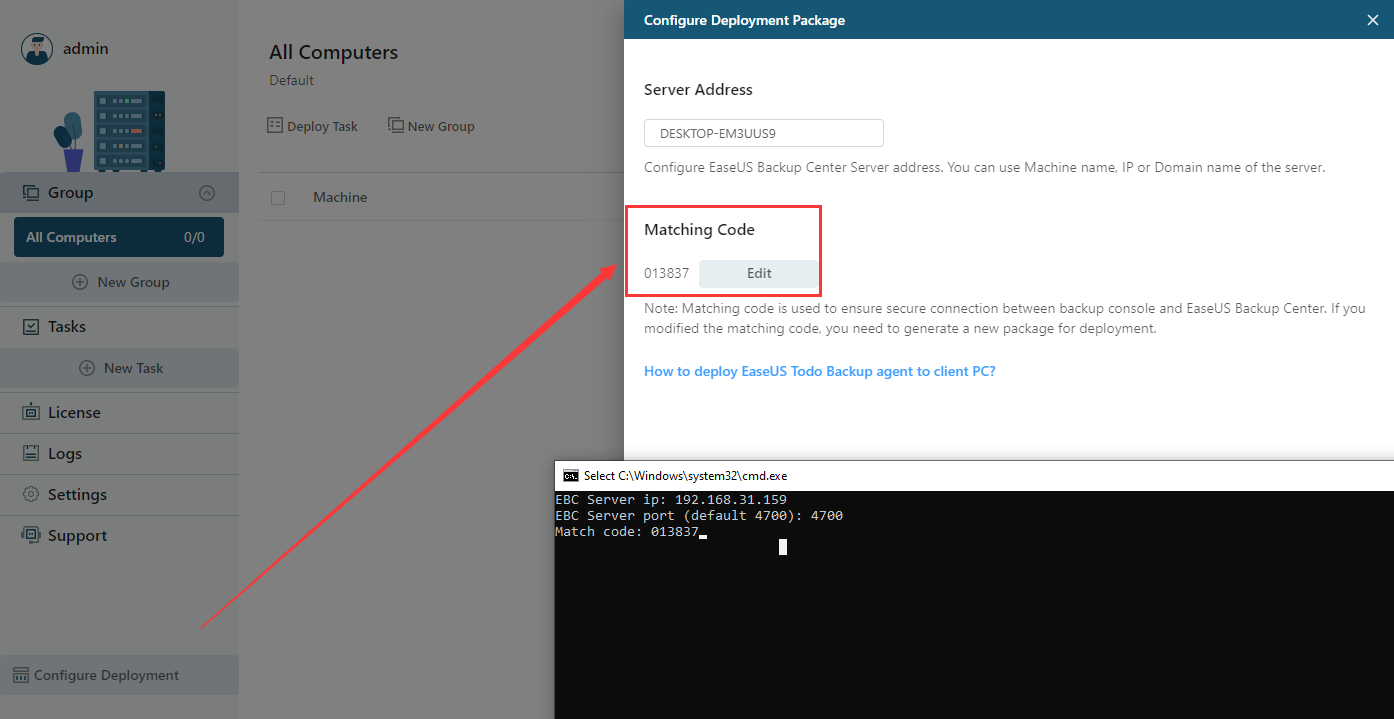Open Settings via its gear icon
1394x719 pixels.
[30, 494]
